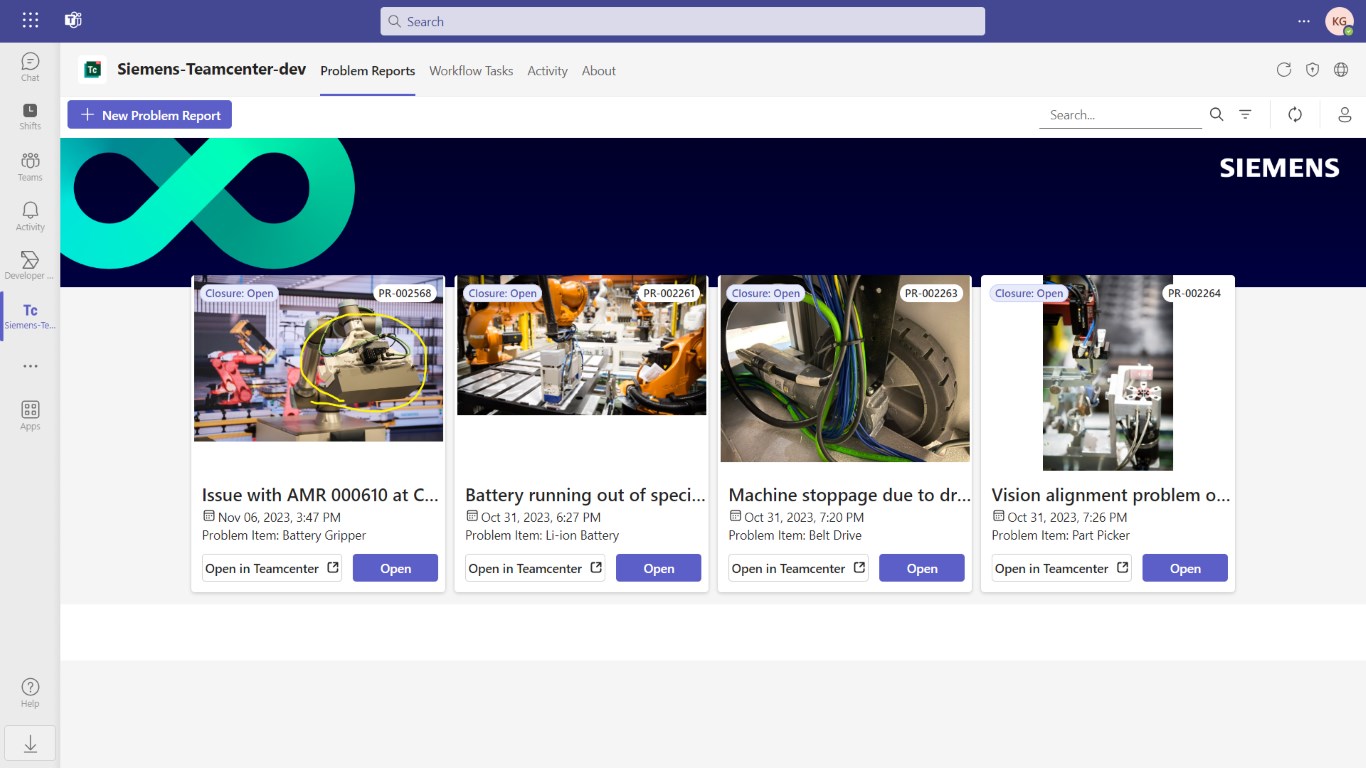
Task: Click the PR-002568 ID badge
Action: 405,293
